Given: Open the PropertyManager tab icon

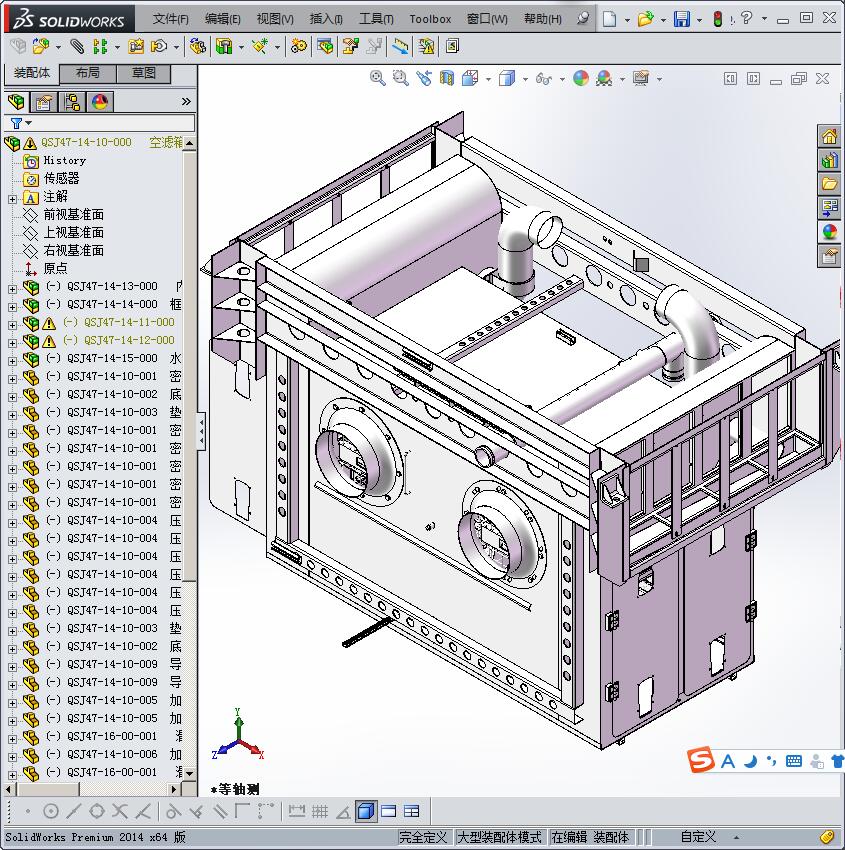Looking at the screenshot, I should click(44, 102).
